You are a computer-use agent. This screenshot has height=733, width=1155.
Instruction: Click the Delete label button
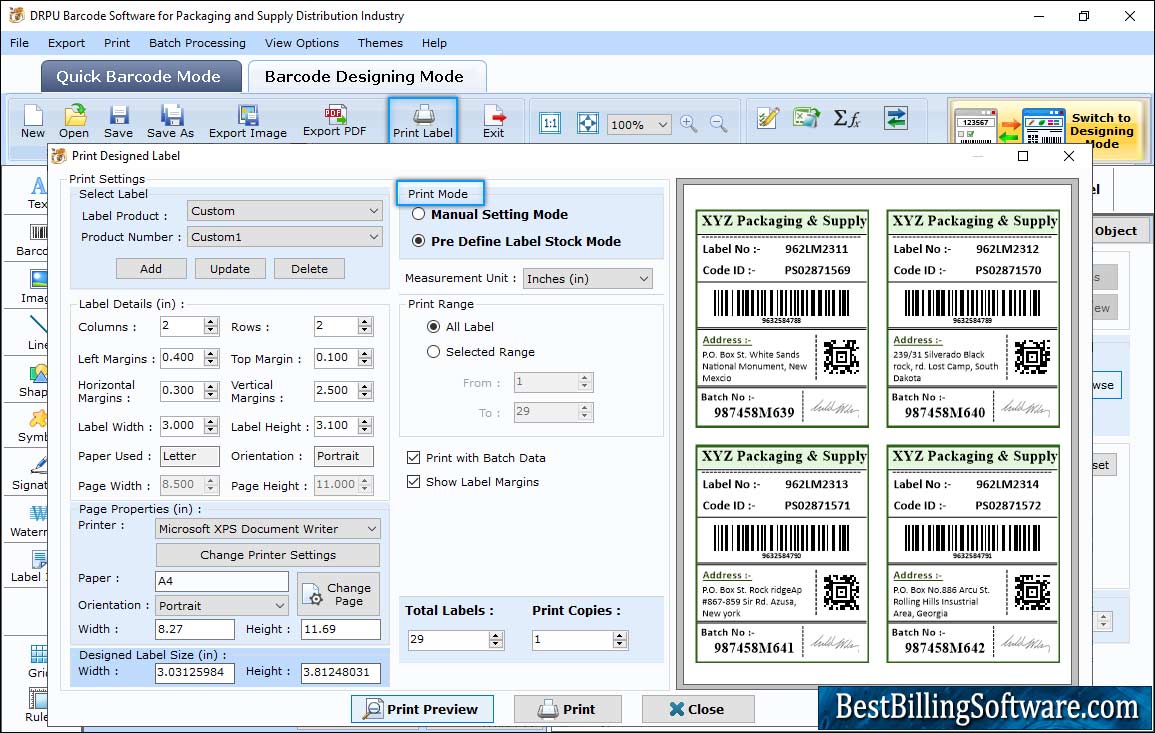coord(309,269)
